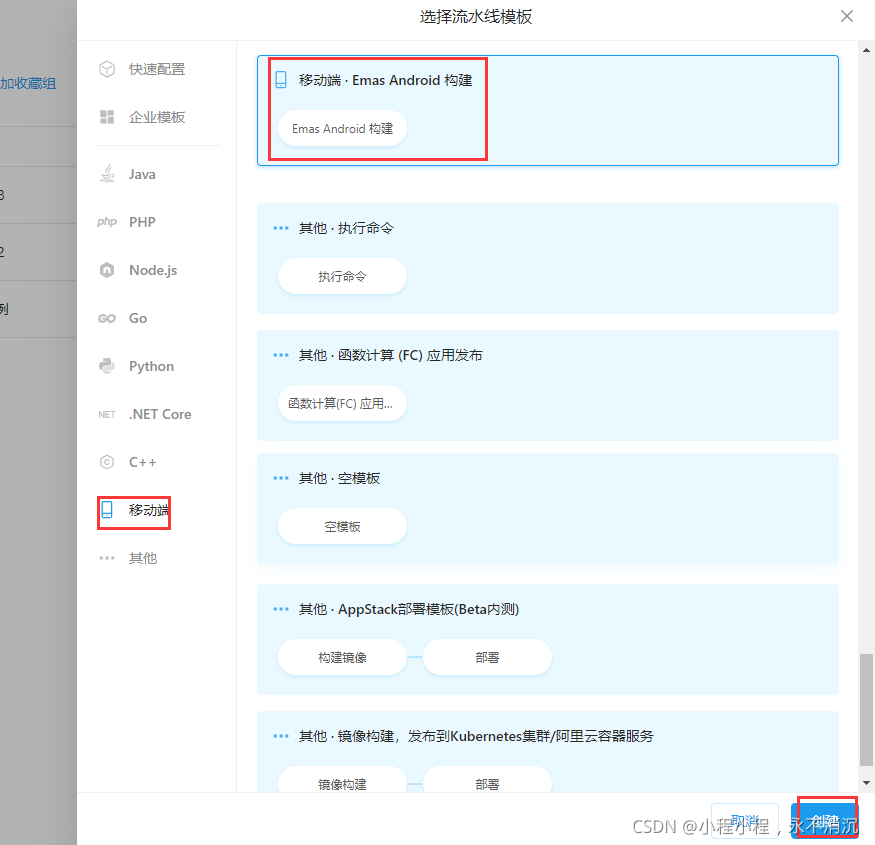Click the 快速配置 cube icon
Image resolution: width=875 pixels, height=845 pixels.
[107, 69]
